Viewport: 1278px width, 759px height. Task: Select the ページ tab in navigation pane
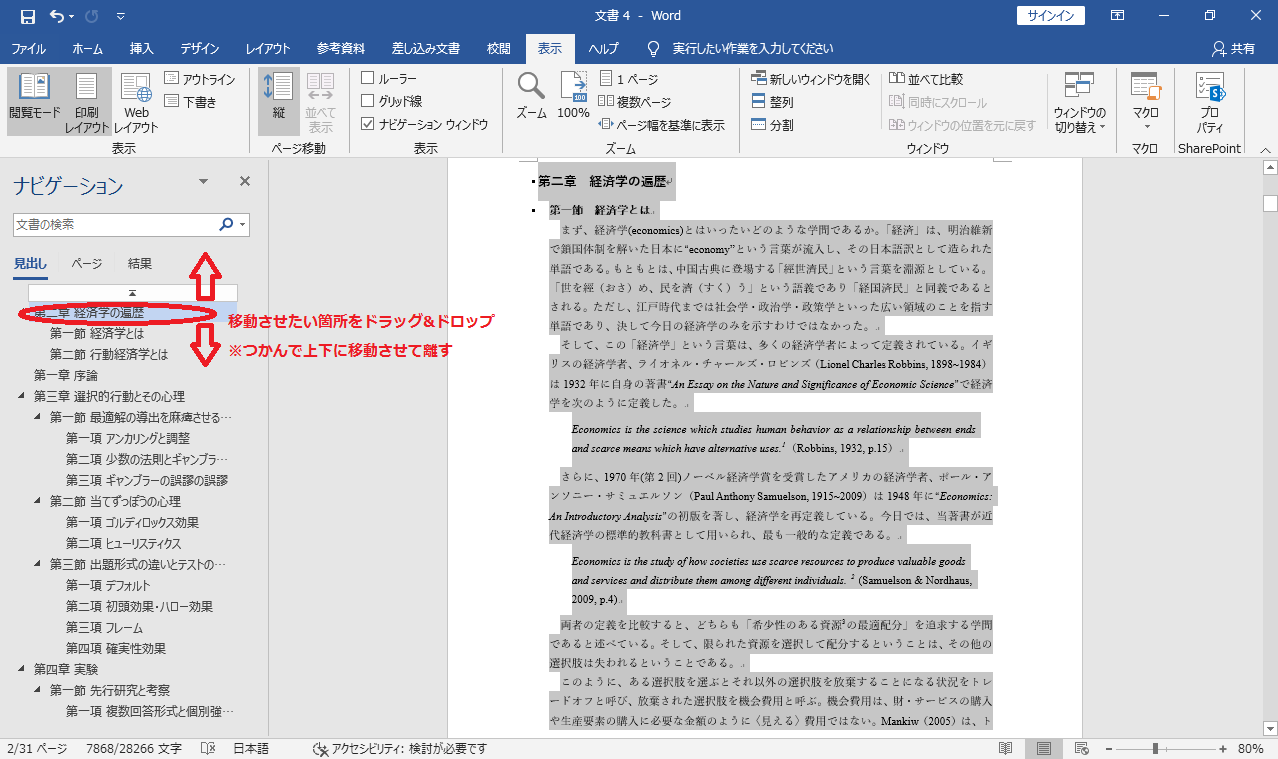(86, 264)
